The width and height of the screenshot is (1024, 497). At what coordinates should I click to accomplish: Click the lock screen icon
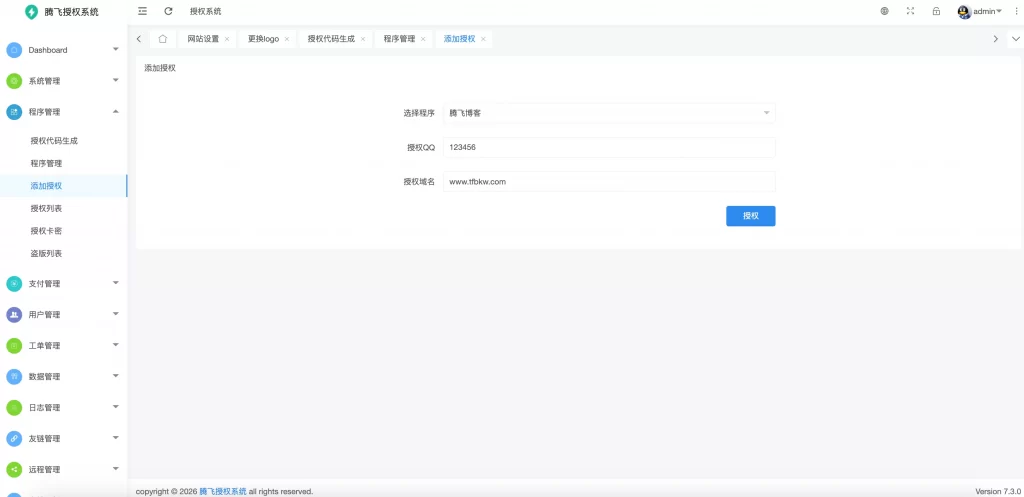936,11
